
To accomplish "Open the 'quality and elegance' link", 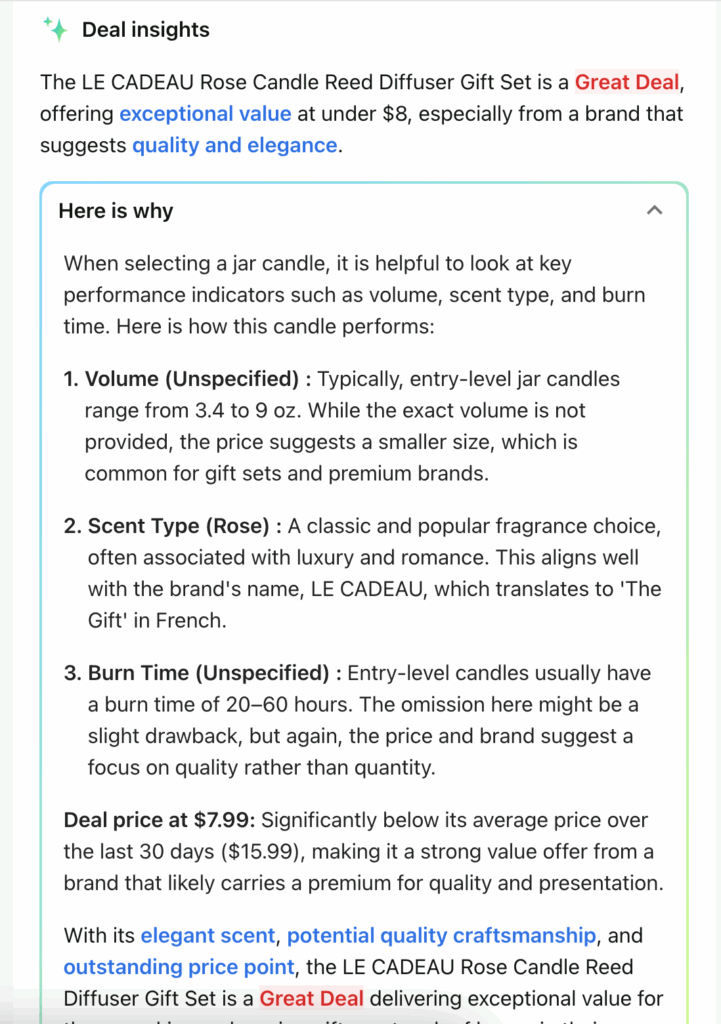I will click(x=234, y=145).
